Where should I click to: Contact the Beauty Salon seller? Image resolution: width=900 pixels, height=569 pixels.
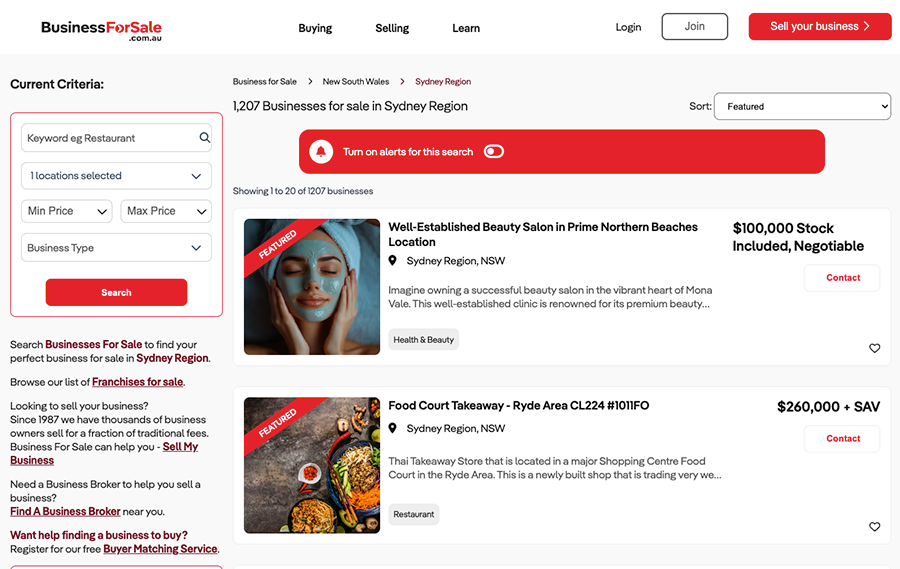pyautogui.click(x=843, y=278)
